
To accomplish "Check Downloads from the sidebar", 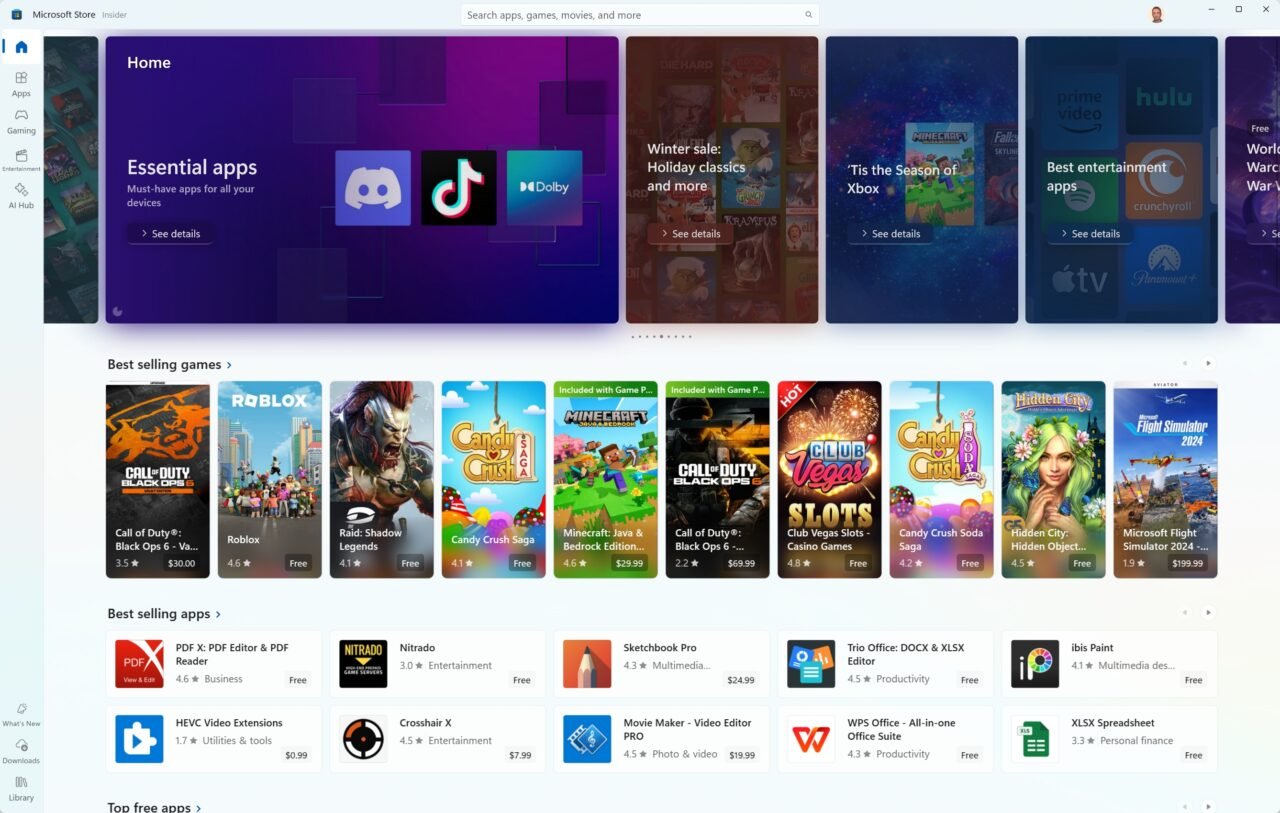I will [x=20, y=753].
